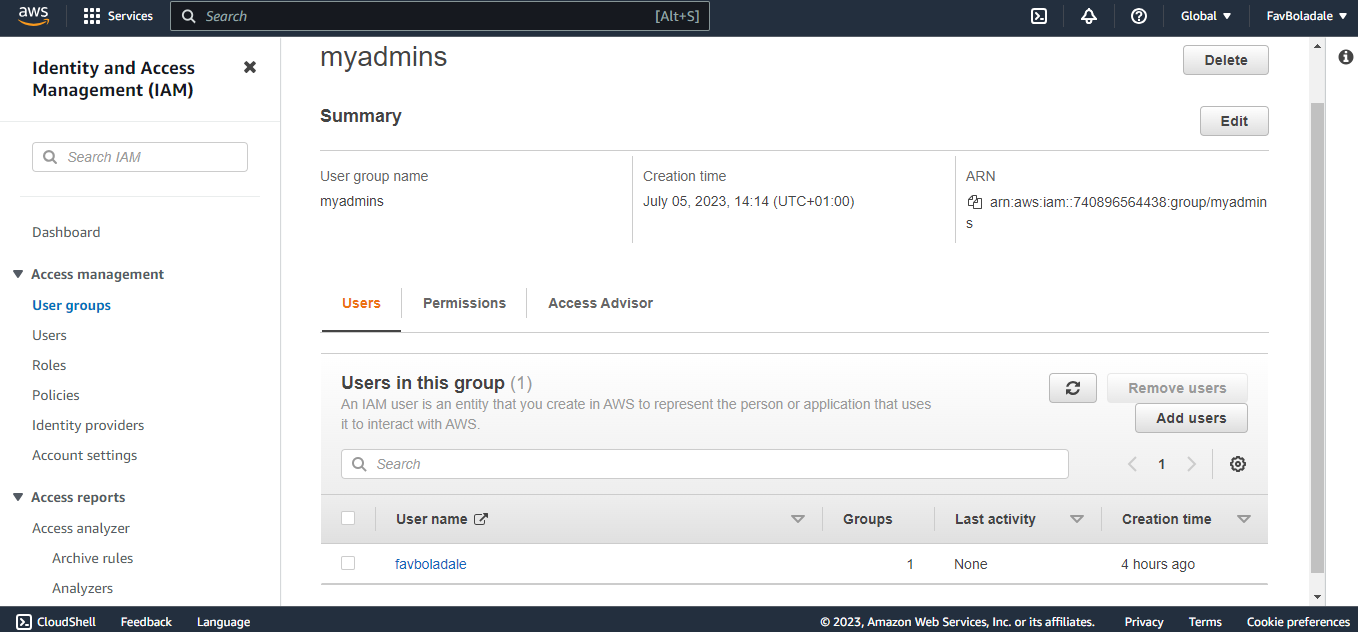Open the Global region dropdown
Viewport: 1358px width, 632px height.
coord(1206,16)
